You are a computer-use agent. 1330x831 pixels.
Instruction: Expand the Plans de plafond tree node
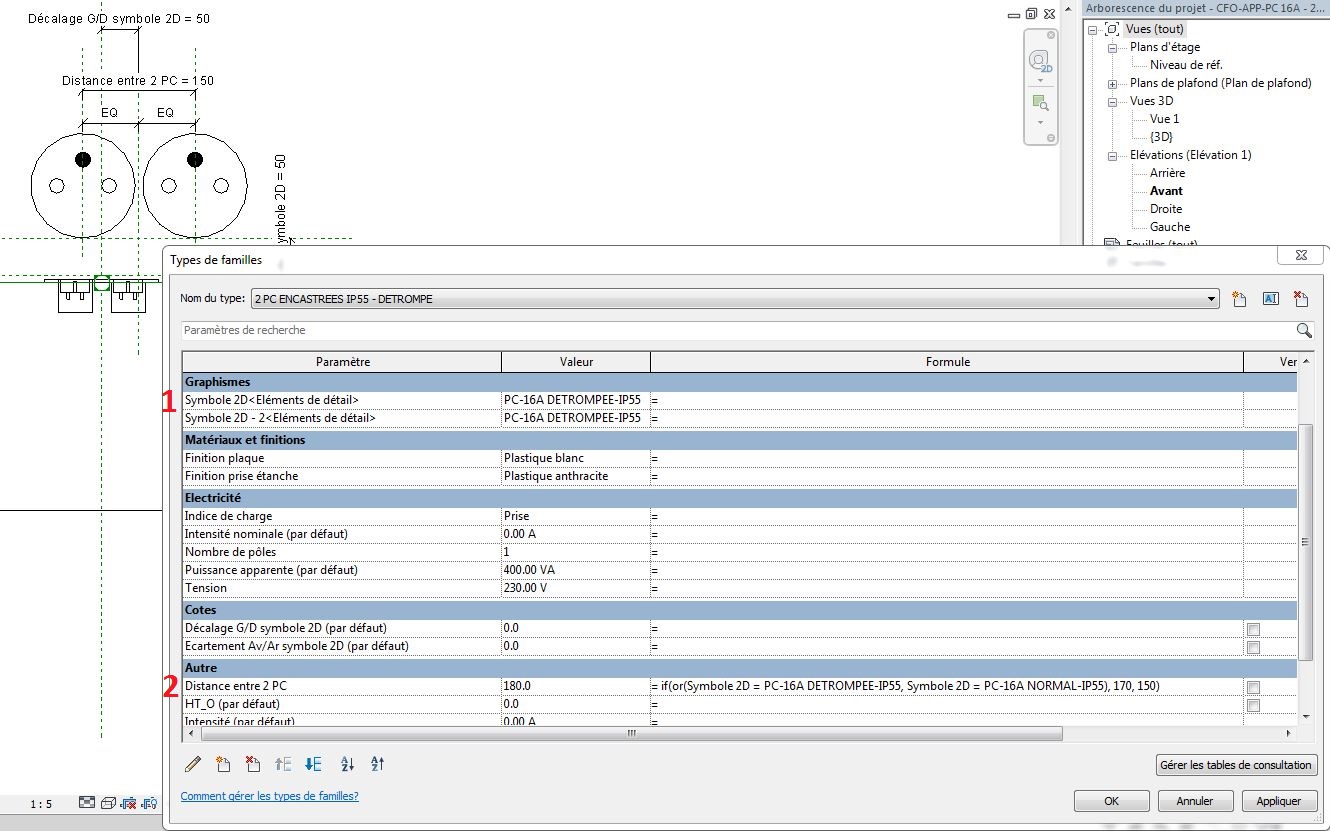click(x=1112, y=84)
